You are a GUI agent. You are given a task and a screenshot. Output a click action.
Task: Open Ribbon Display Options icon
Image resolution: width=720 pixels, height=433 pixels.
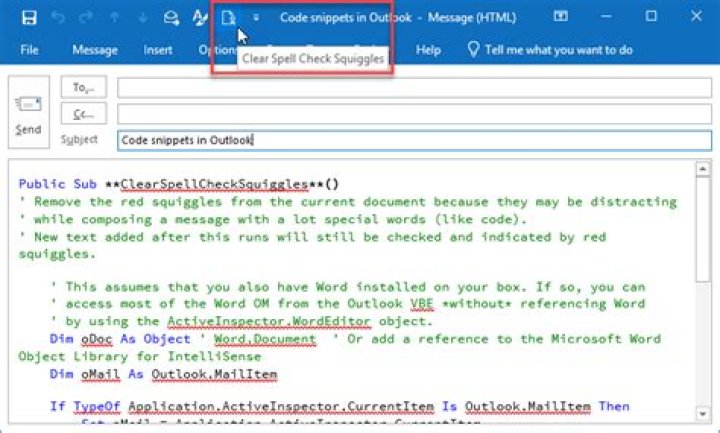pos(560,17)
